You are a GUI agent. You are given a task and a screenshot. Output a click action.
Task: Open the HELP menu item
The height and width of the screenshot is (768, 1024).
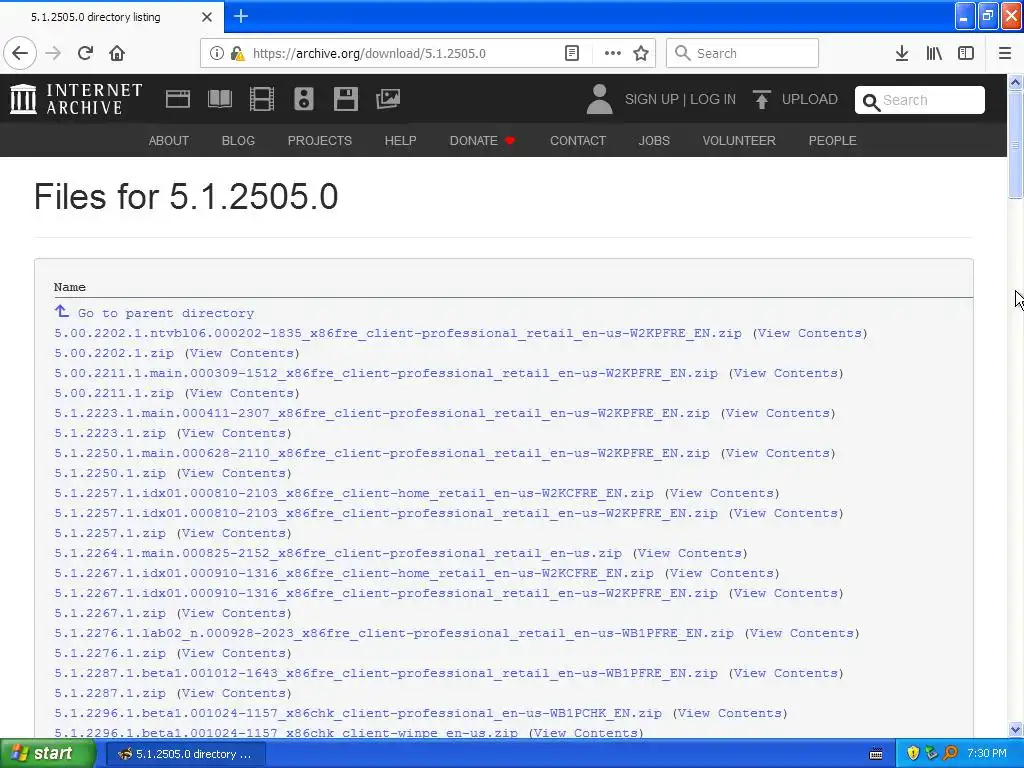[400, 140]
